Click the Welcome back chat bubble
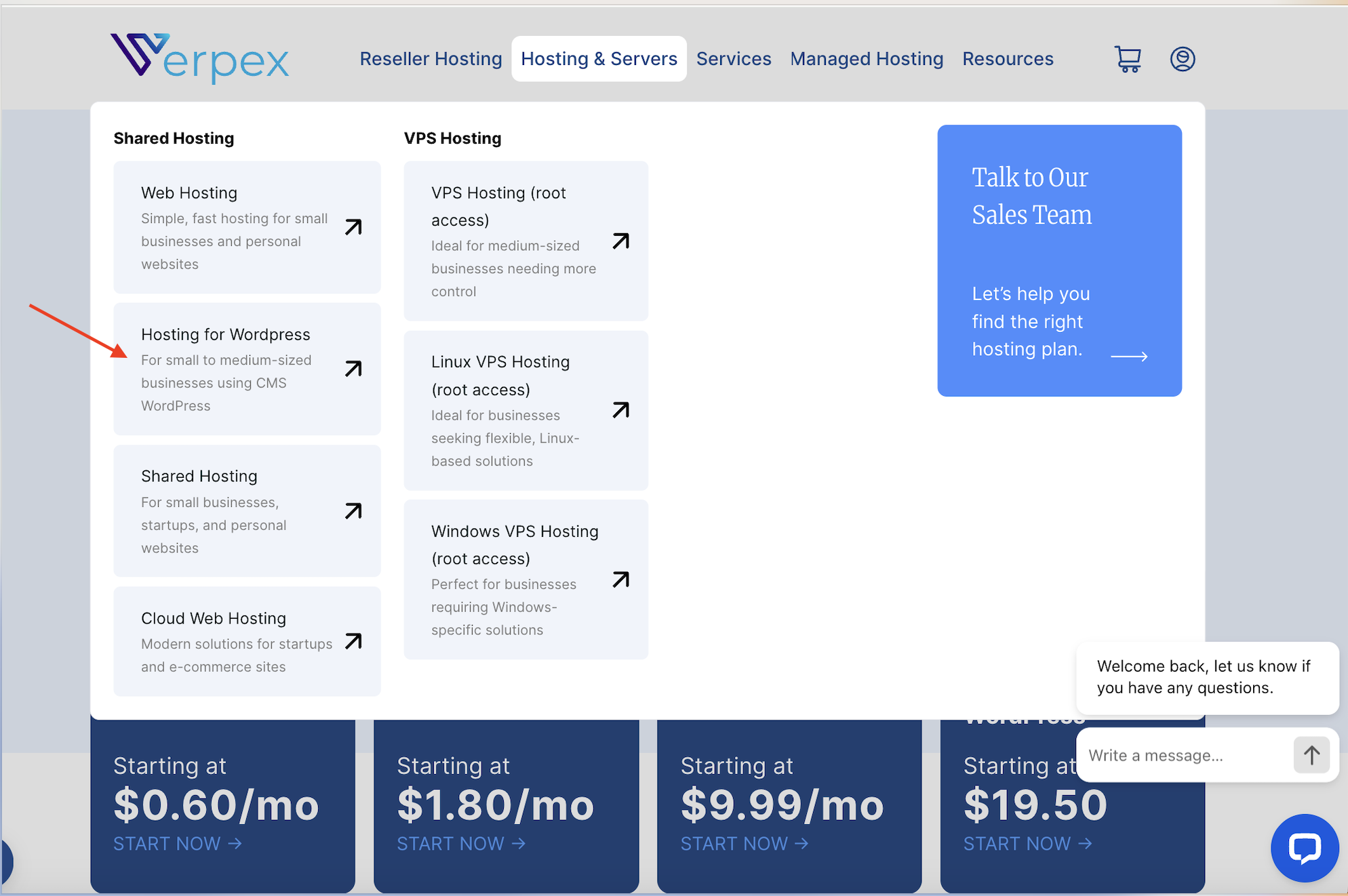Image resolution: width=1348 pixels, height=896 pixels. pos(1207,677)
